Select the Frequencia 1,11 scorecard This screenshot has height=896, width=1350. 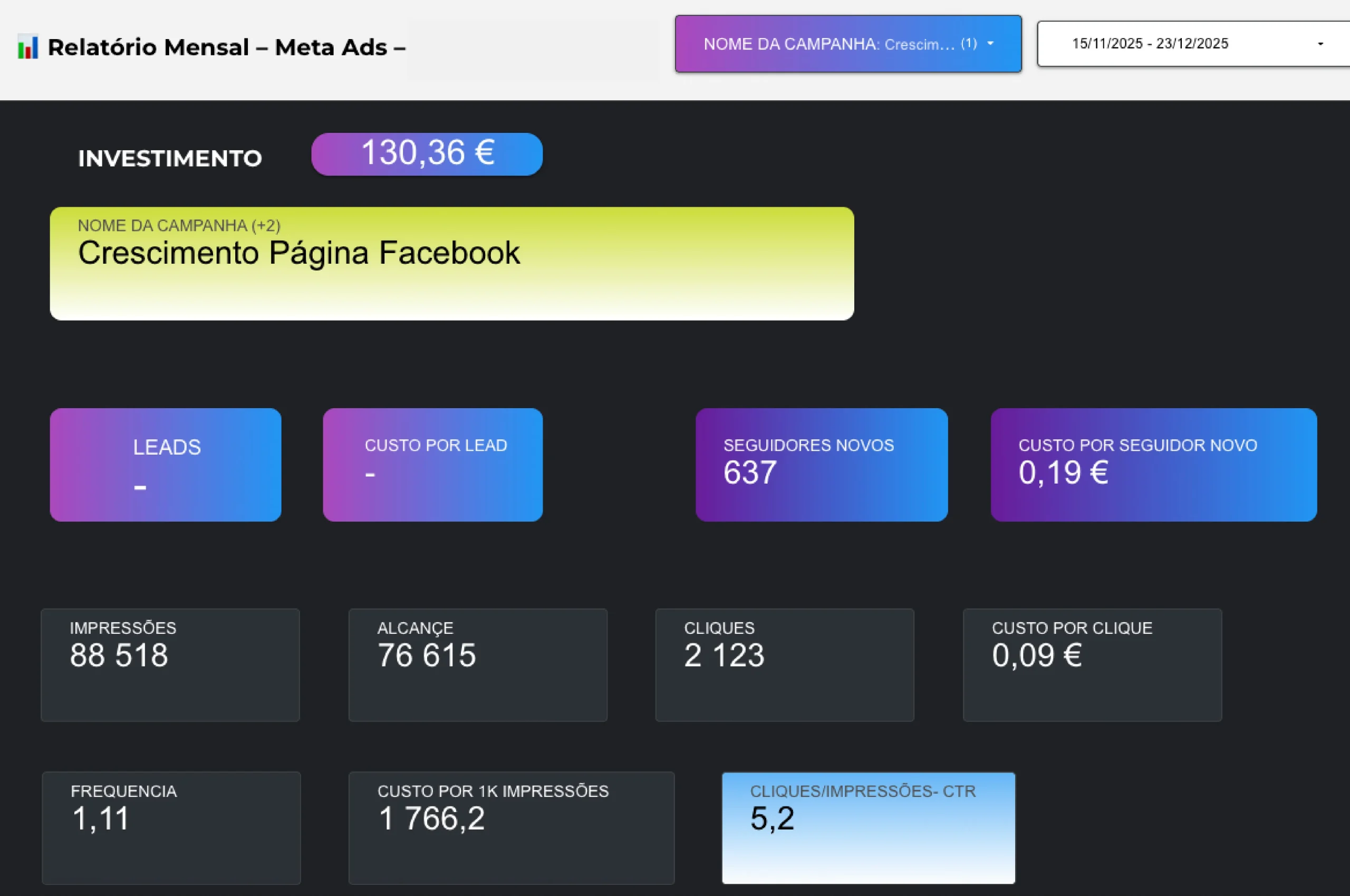coord(171,828)
